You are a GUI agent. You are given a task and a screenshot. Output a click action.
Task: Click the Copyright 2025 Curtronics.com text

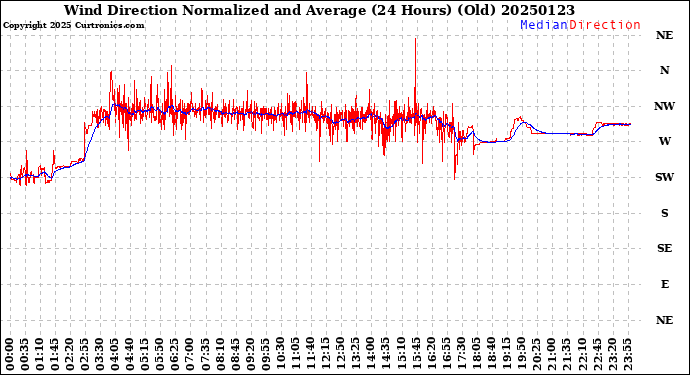coord(73,26)
